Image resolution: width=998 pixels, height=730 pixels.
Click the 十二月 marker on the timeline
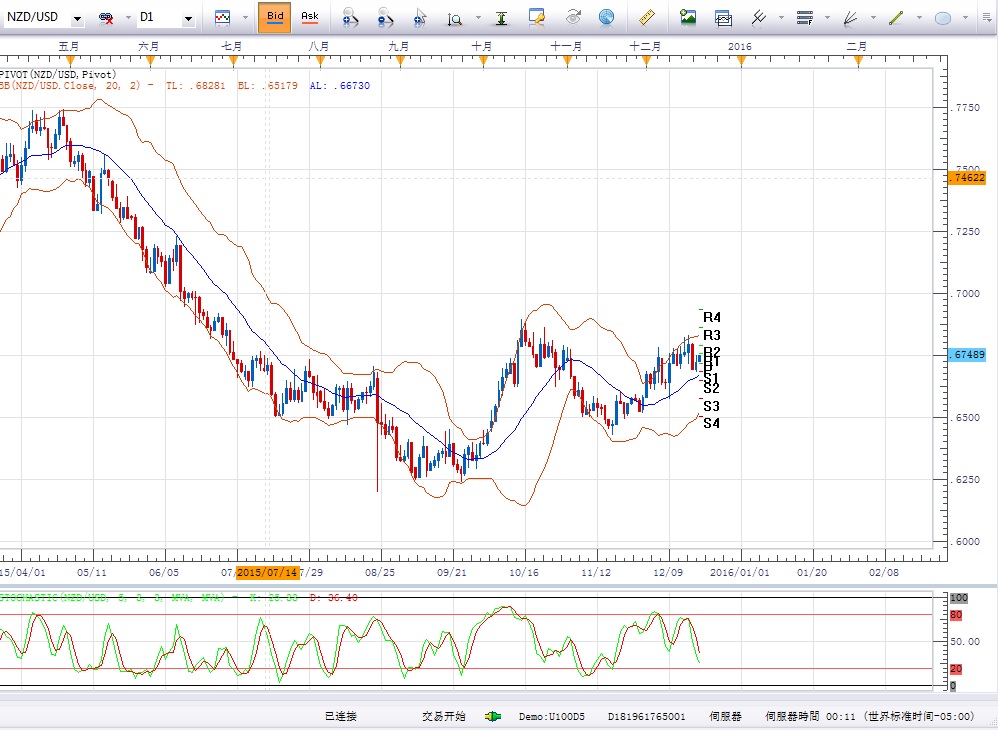coord(645,47)
